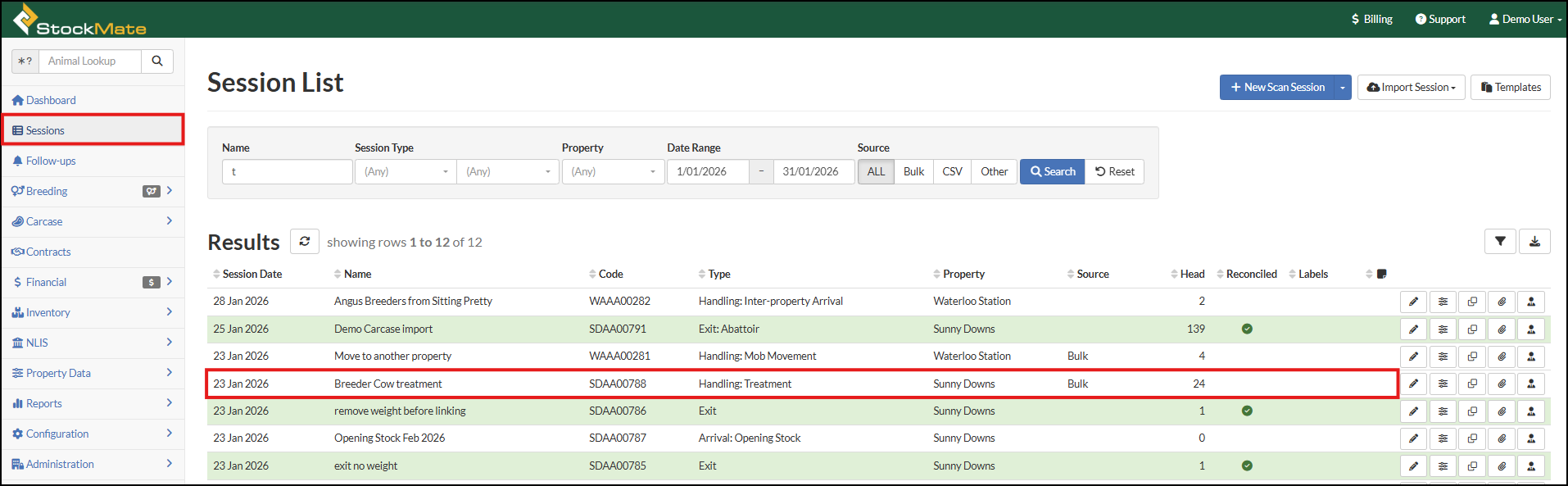Open second Session Type (Any) dropdown

tap(508, 171)
